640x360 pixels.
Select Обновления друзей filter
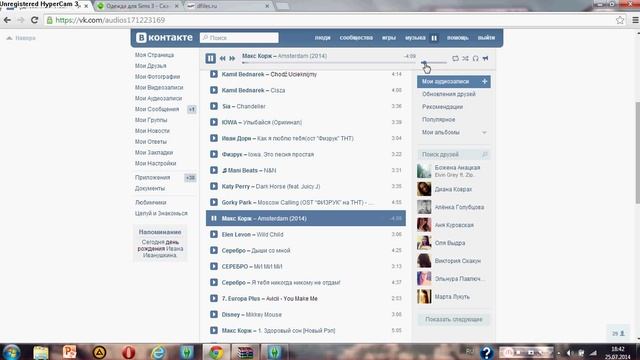point(449,94)
